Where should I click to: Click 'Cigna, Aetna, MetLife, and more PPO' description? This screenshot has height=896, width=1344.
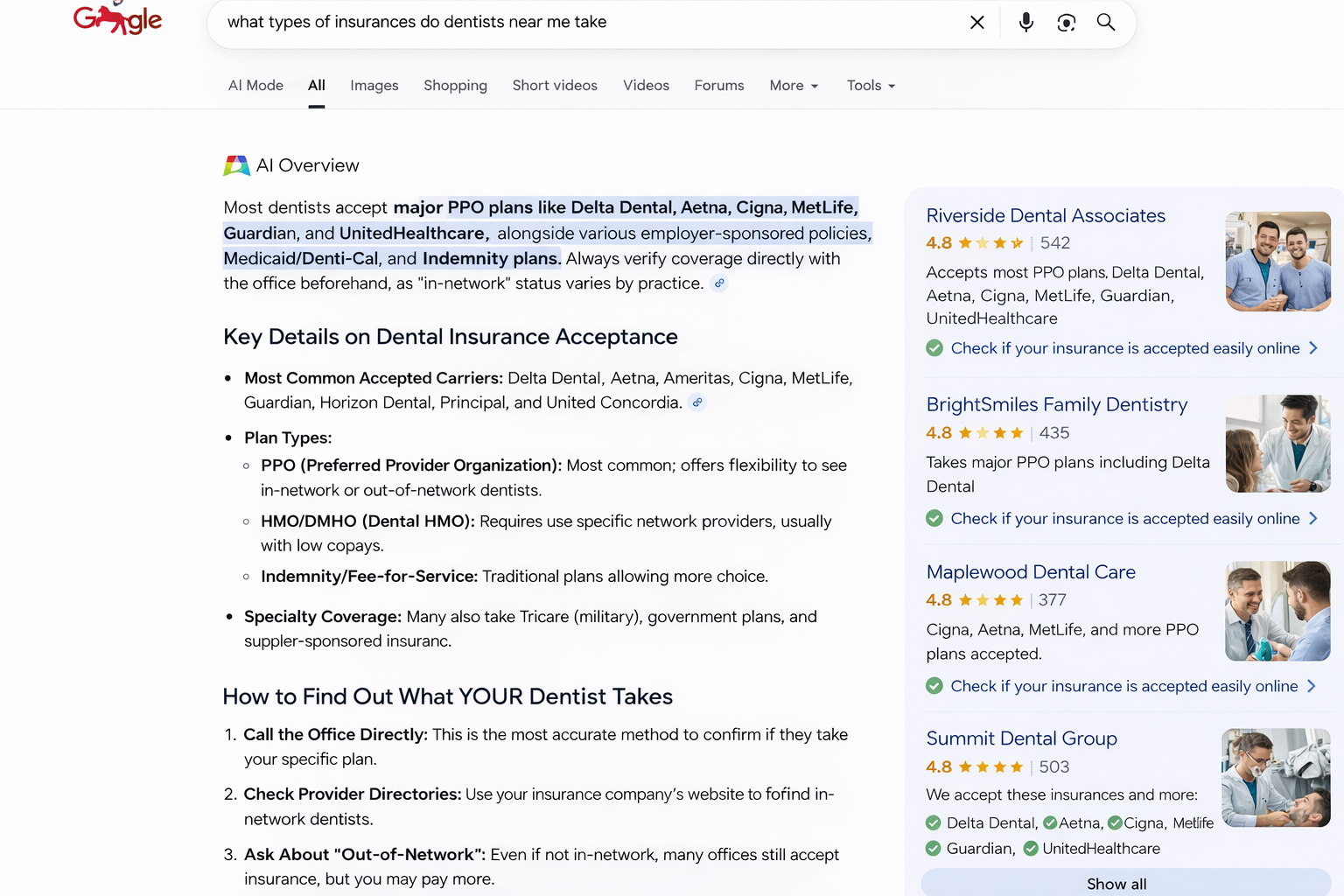1062,630
